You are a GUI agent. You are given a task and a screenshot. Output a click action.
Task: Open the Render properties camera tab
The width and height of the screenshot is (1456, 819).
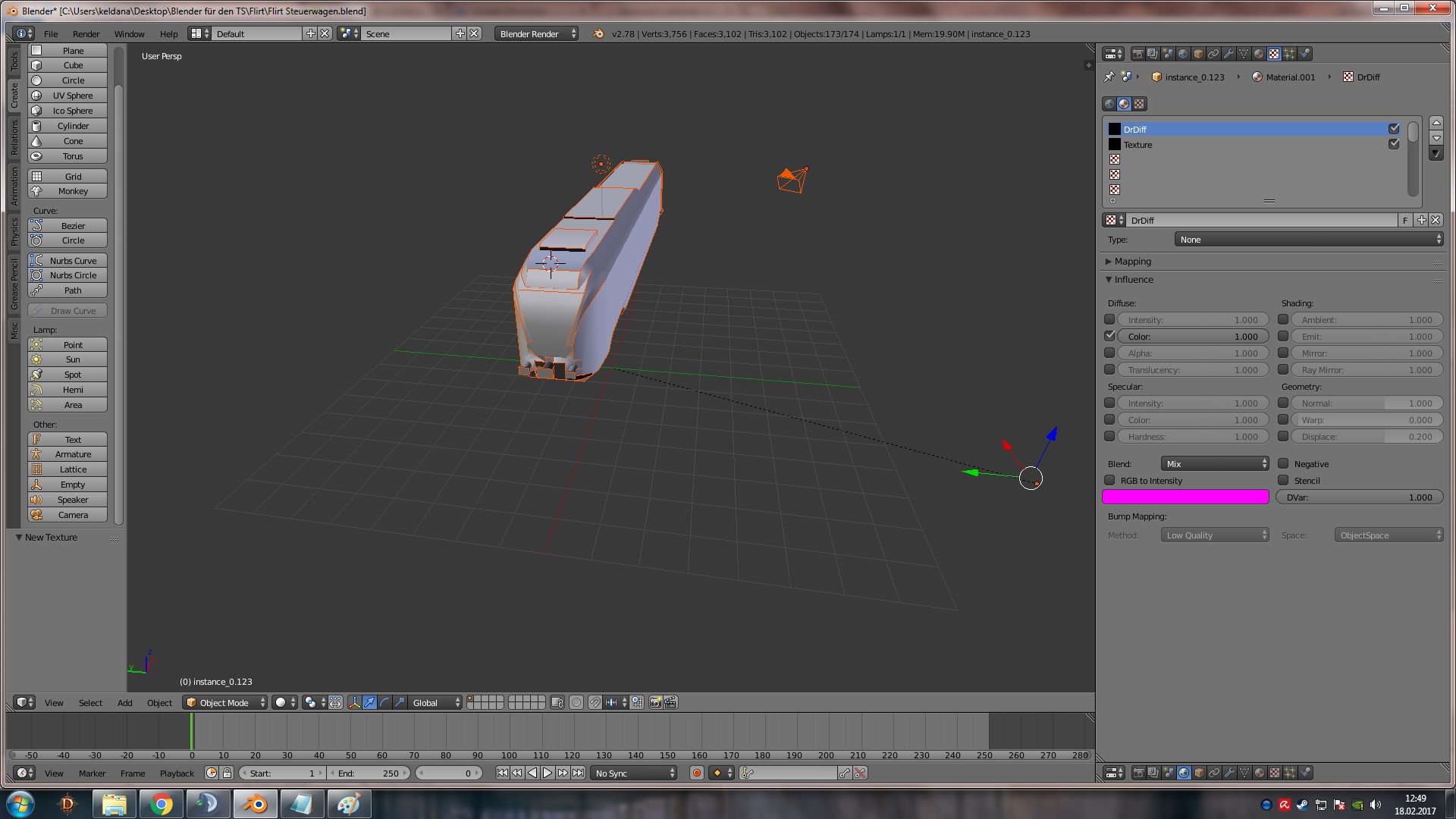[x=1137, y=54]
